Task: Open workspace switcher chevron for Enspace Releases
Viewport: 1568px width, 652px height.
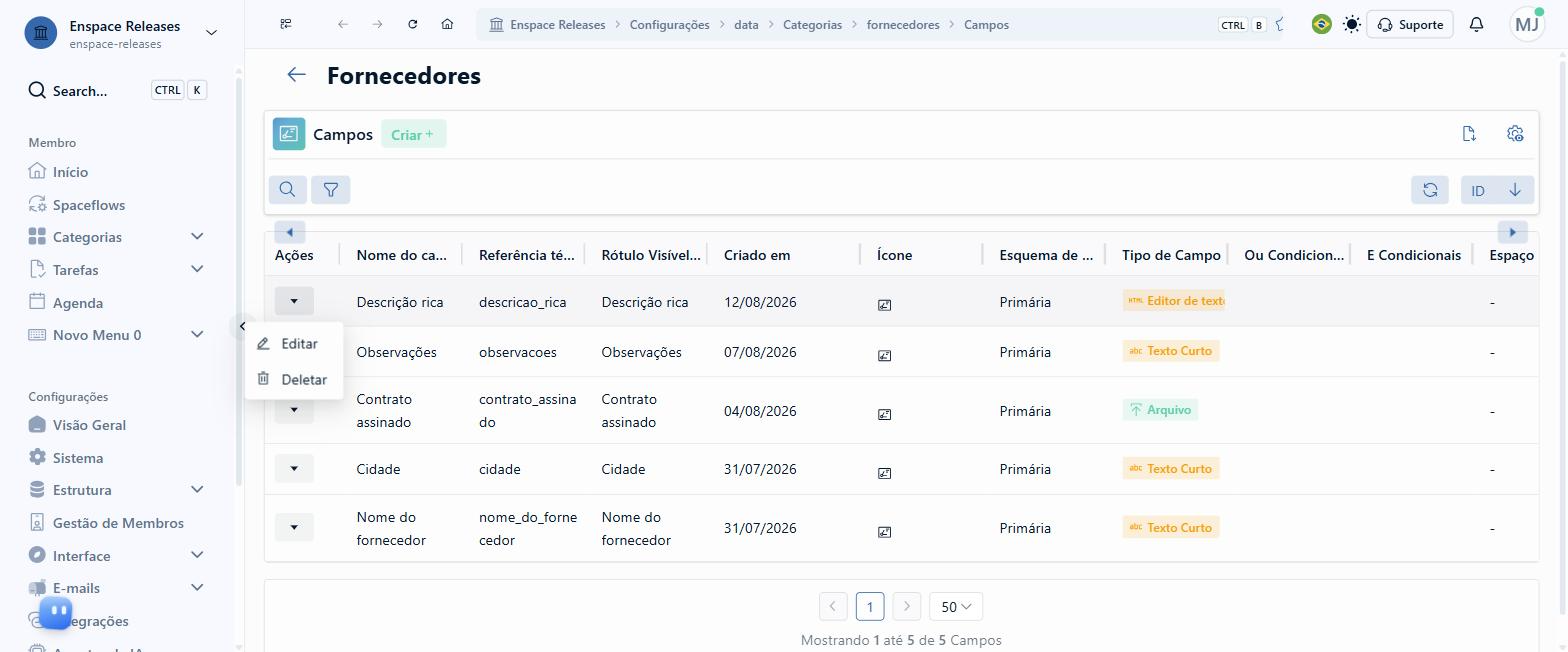Action: click(x=211, y=33)
